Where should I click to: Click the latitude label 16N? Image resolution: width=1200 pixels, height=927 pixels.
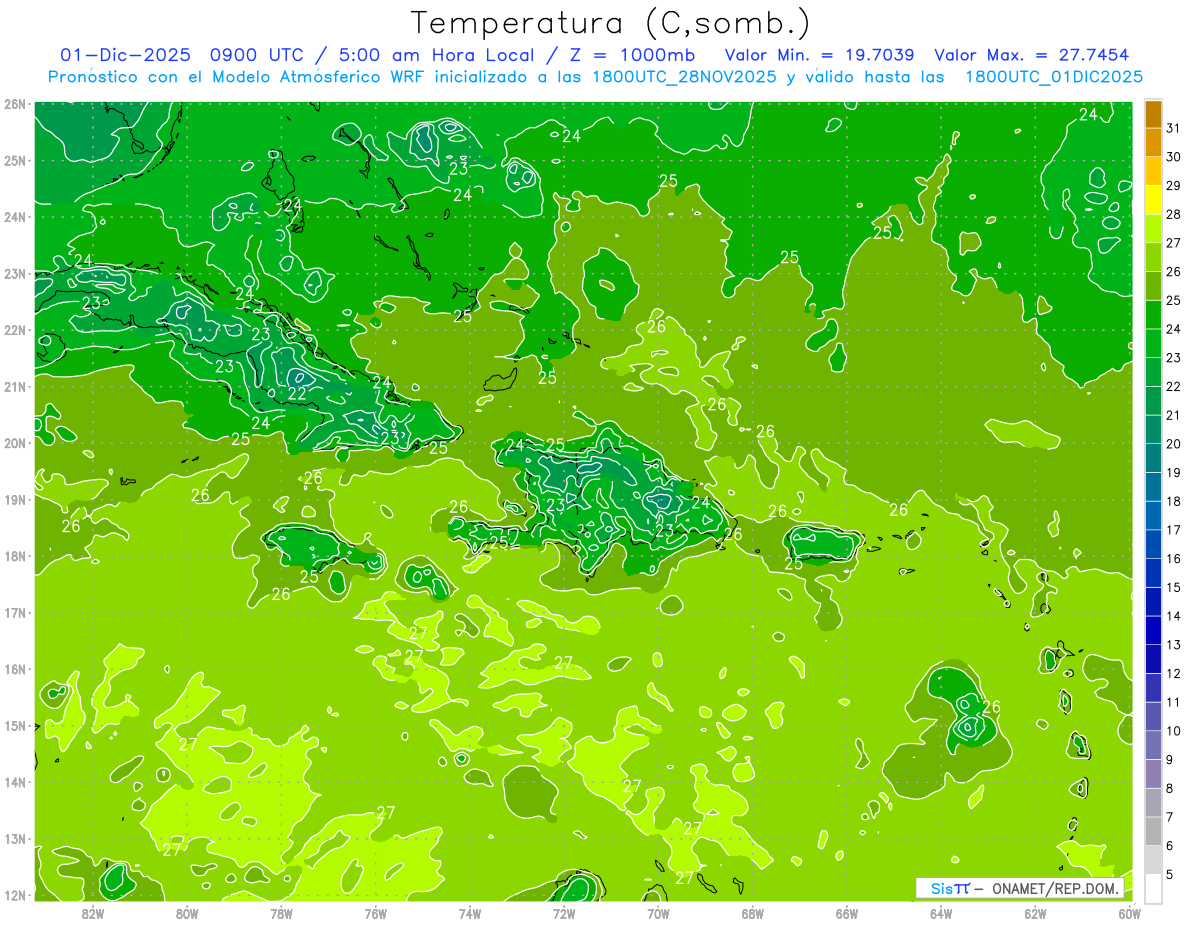(x=14, y=669)
